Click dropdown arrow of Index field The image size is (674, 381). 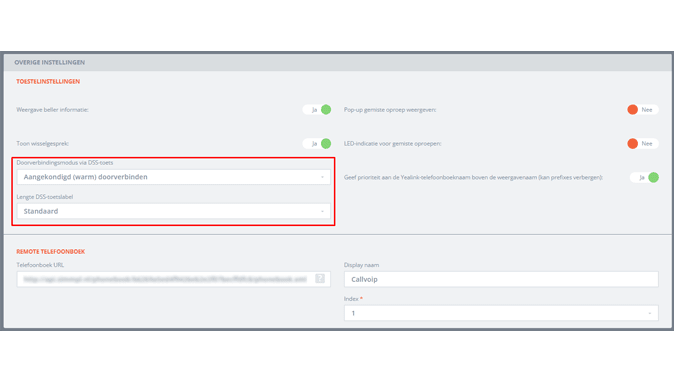[x=650, y=313]
